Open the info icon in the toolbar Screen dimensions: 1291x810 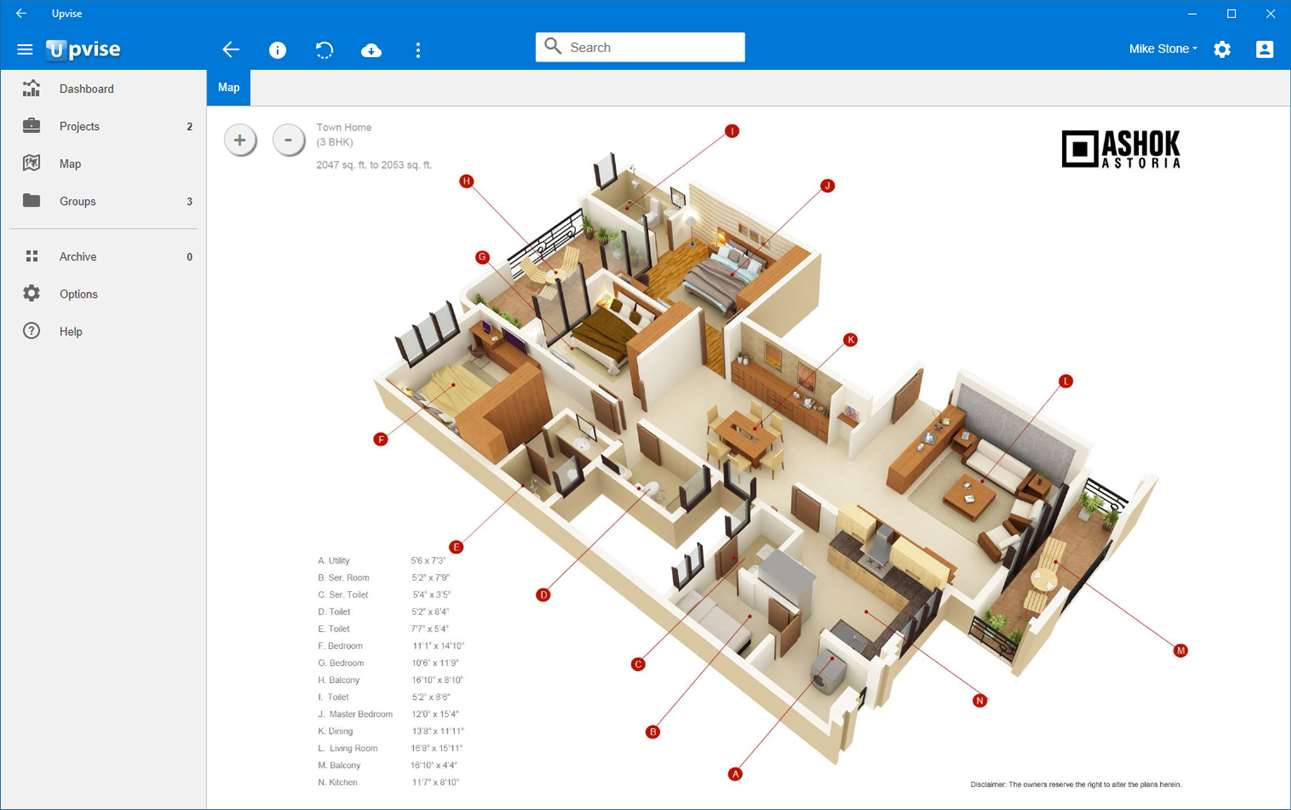click(x=278, y=50)
